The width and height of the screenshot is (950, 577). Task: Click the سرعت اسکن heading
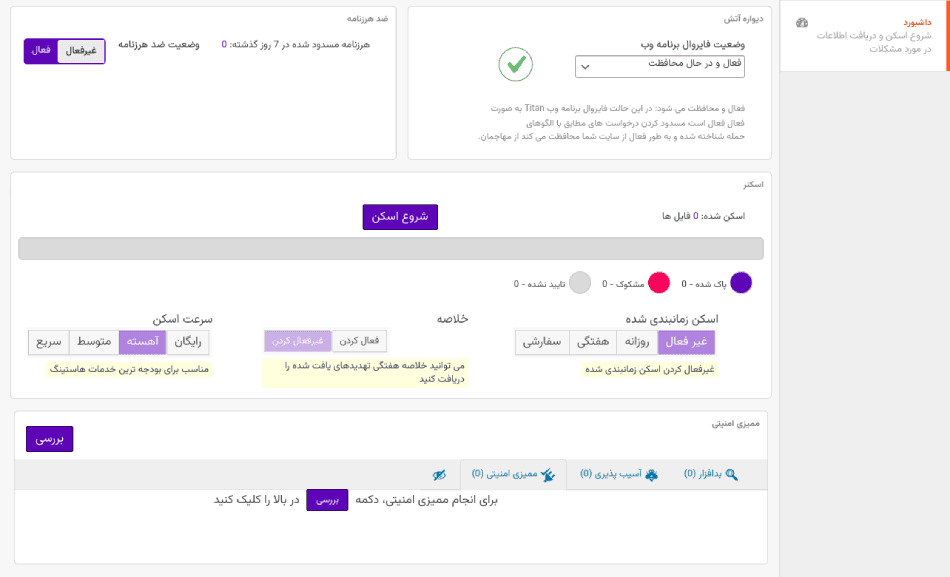tap(182, 319)
